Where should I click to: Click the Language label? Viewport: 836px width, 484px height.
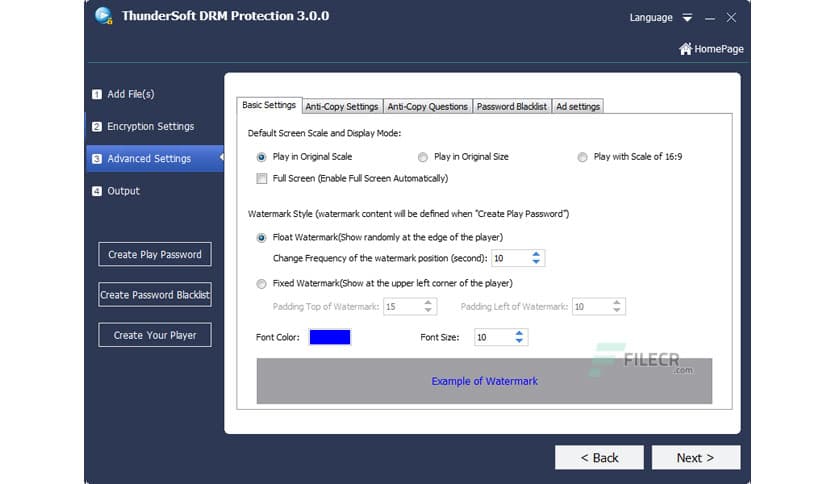(650, 18)
